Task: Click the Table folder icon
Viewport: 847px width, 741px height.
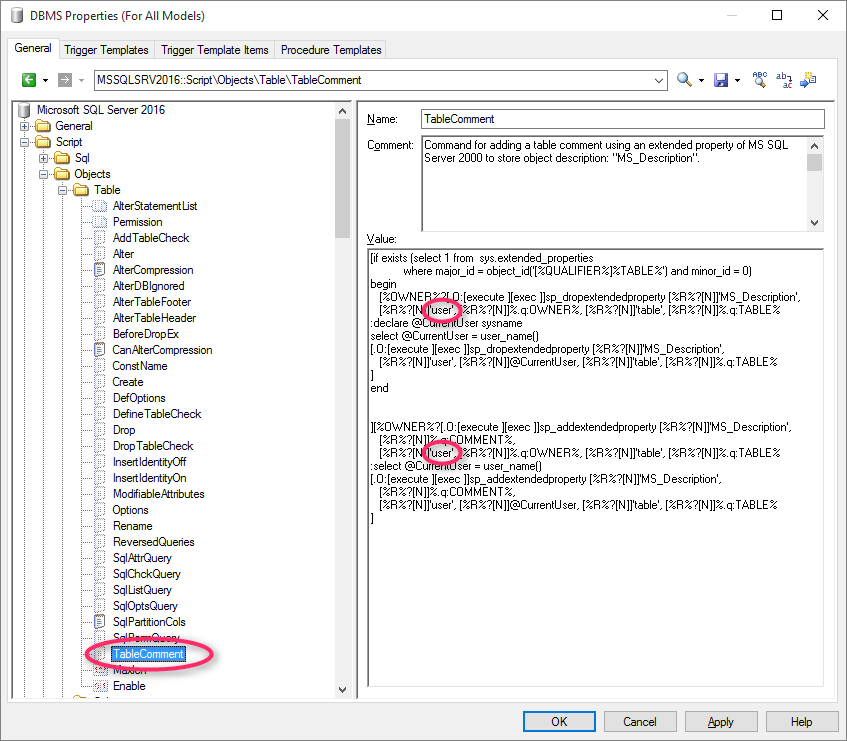Action: point(82,190)
